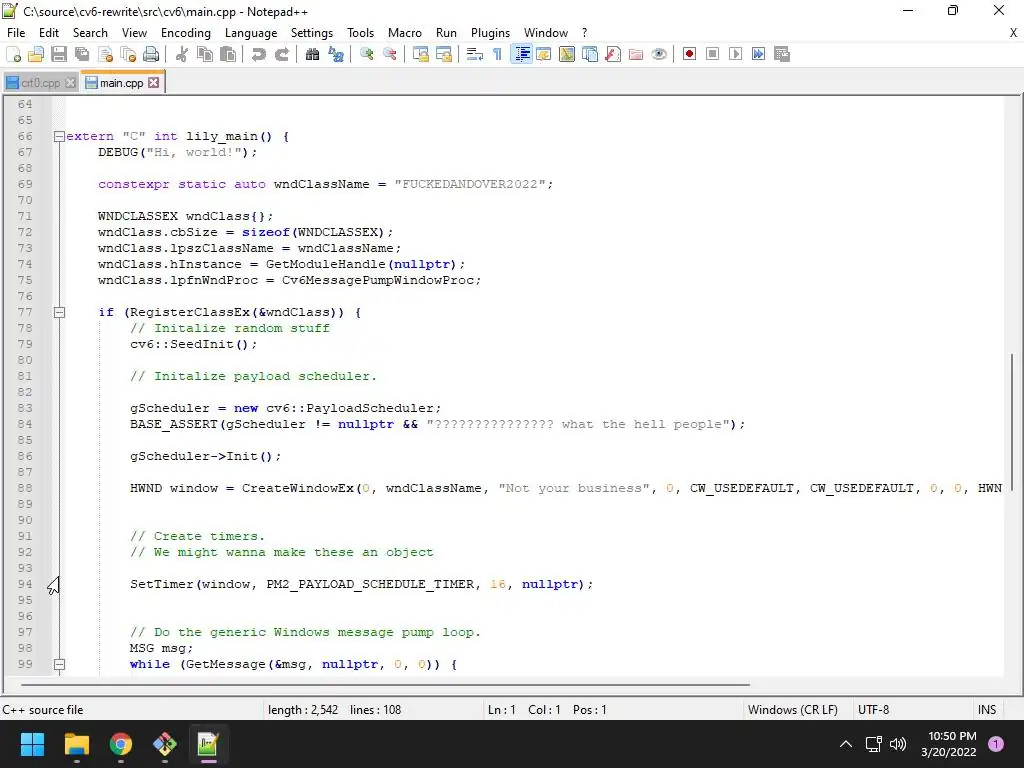
Task: Redo last edit via toolbar arrow
Action: pyautogui.click(x=281, y=54)
